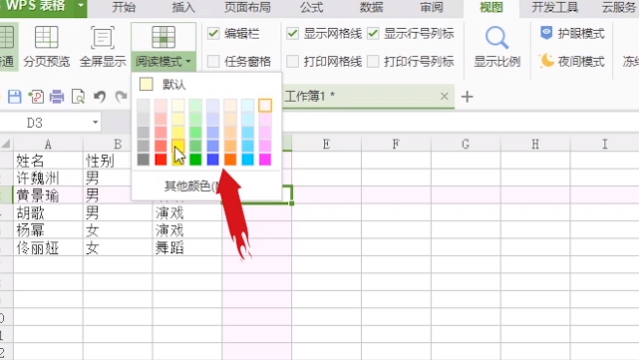Select cell containing 许魏洲
Viewport: 639px width, 360px height.
click(48, 178)
